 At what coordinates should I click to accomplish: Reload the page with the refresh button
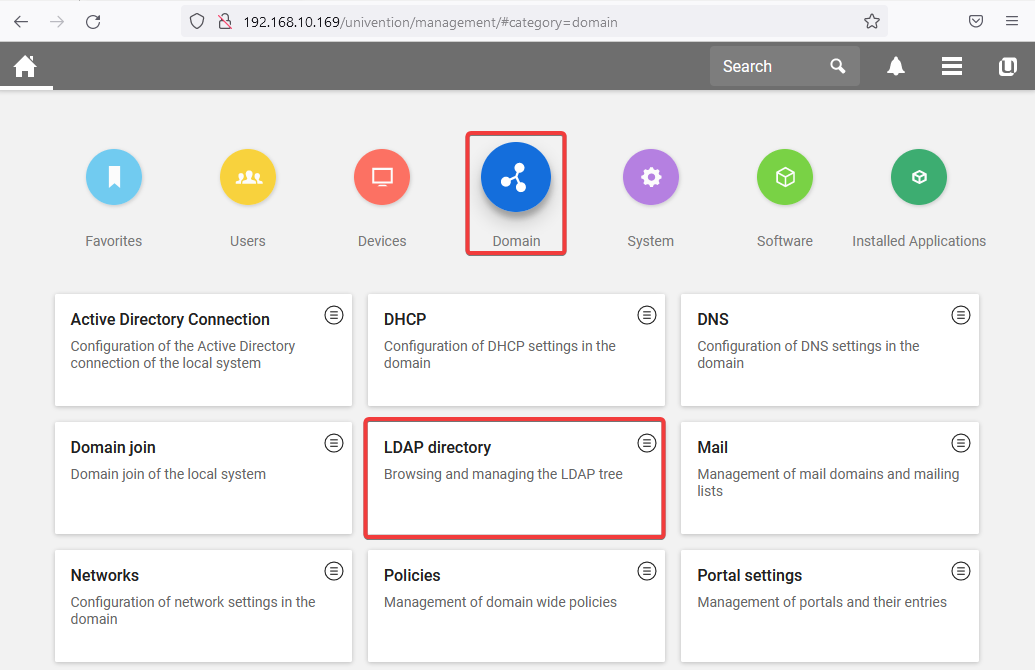pyautogui.click(x=93, y=21)
